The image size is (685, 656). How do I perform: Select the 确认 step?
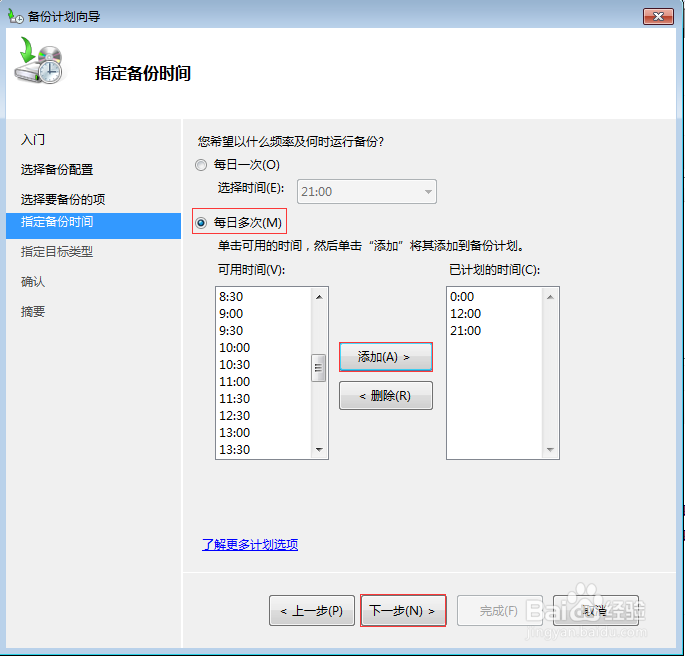tap(33, 282)
